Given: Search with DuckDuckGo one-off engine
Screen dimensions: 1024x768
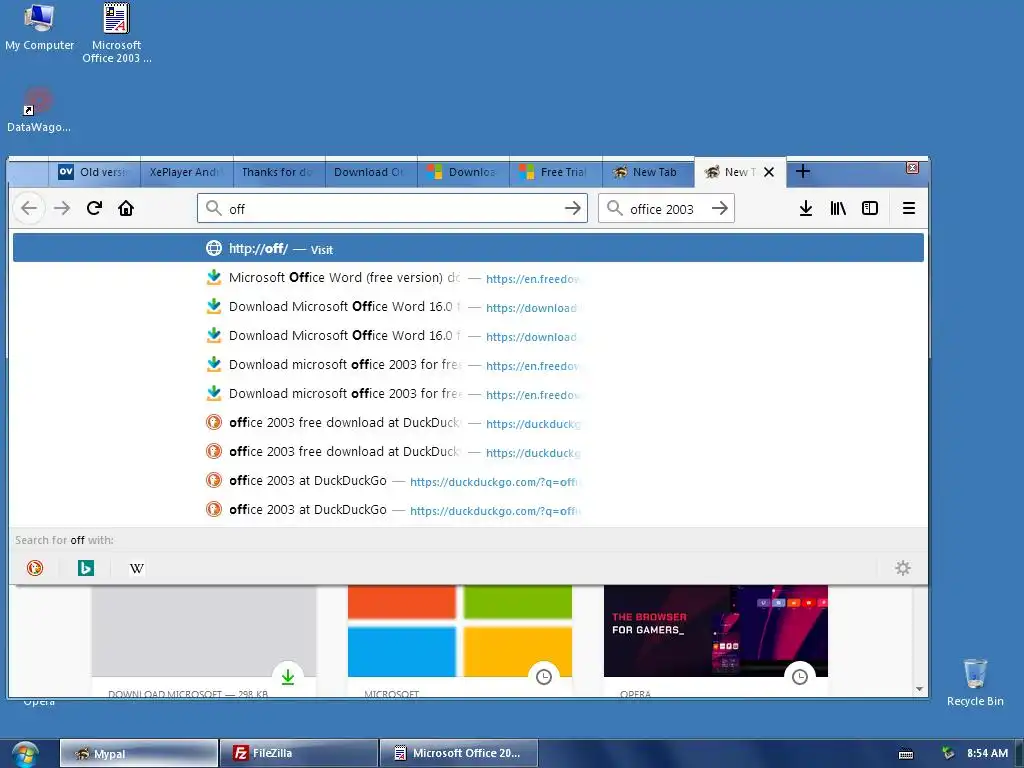Looking at the screenshot, I should click(35, 568).
